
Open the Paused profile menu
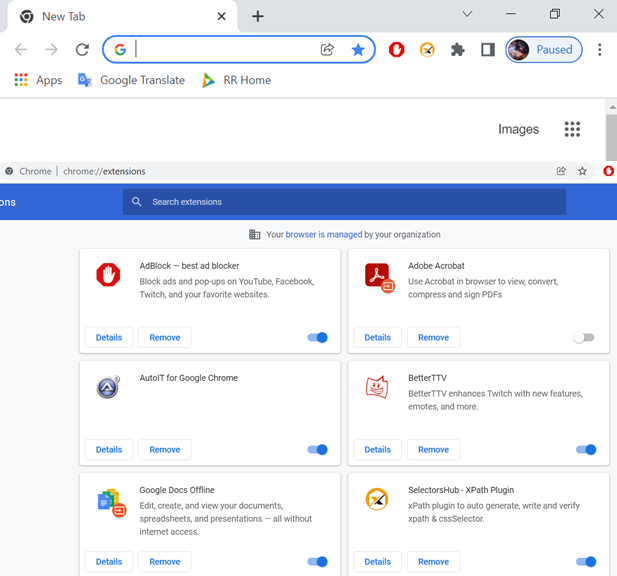point(544,50)
